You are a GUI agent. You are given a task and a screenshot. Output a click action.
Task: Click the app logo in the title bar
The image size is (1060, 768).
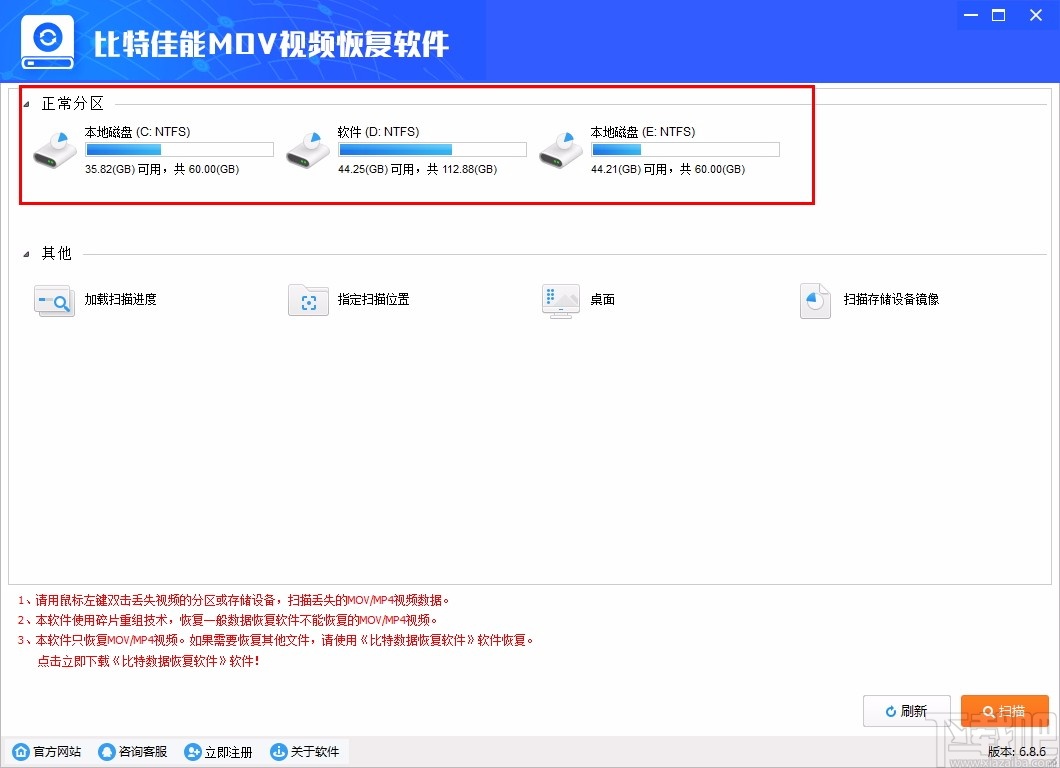pos(47,40)
